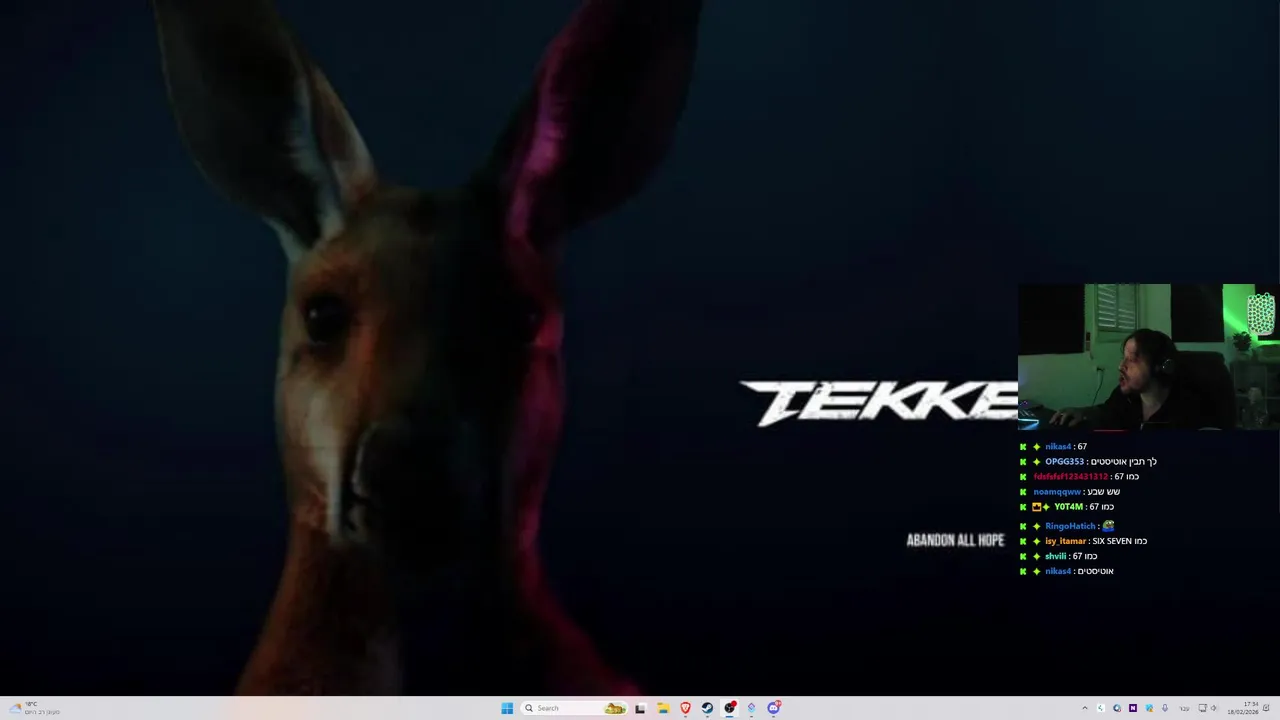Open the notification center icon
Screen dimensions: 1280x720
tap(1266, 708)
